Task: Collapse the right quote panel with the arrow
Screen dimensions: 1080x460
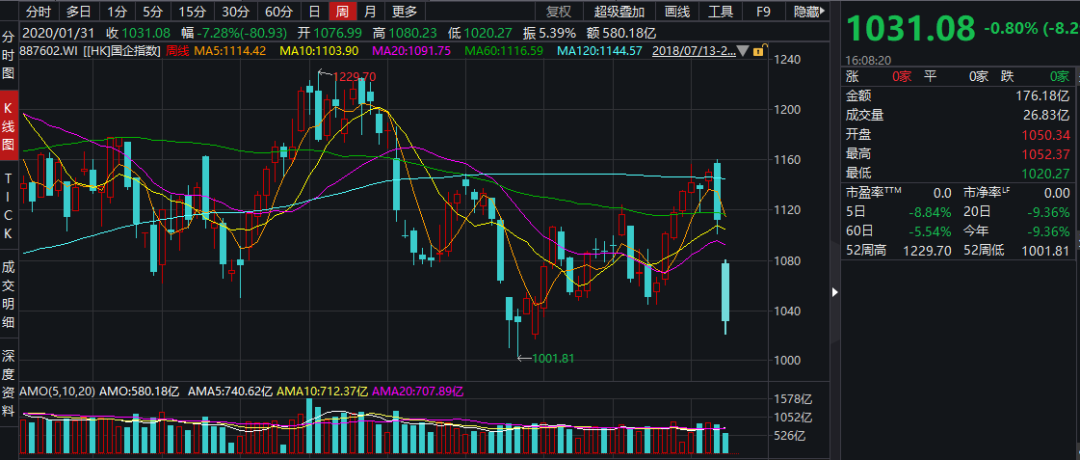Action: click(835, 292)
